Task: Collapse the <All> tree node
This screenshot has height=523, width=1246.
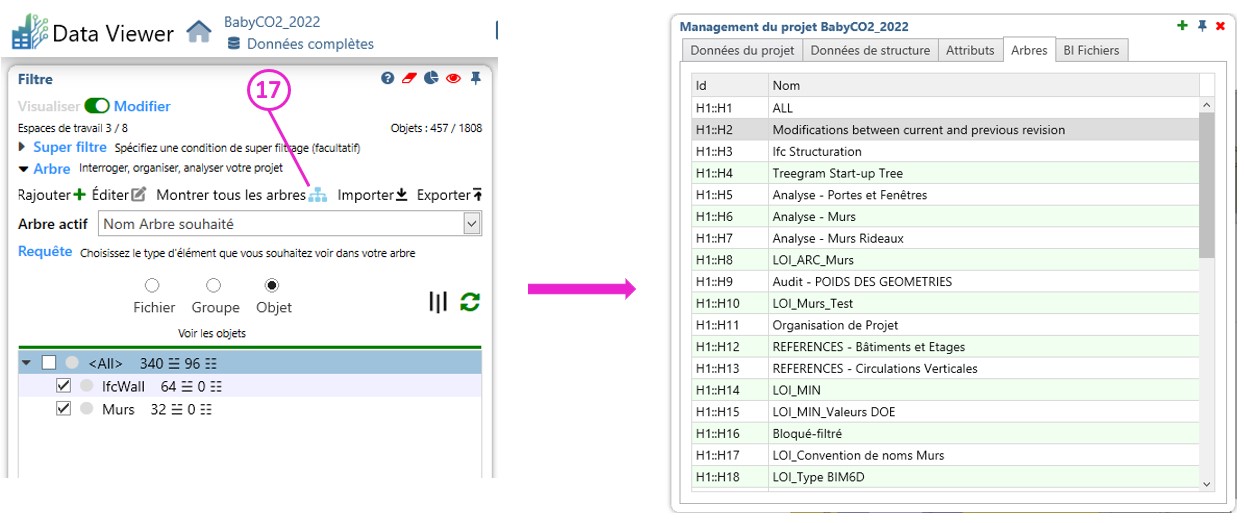Action: [x=26, y=363]
